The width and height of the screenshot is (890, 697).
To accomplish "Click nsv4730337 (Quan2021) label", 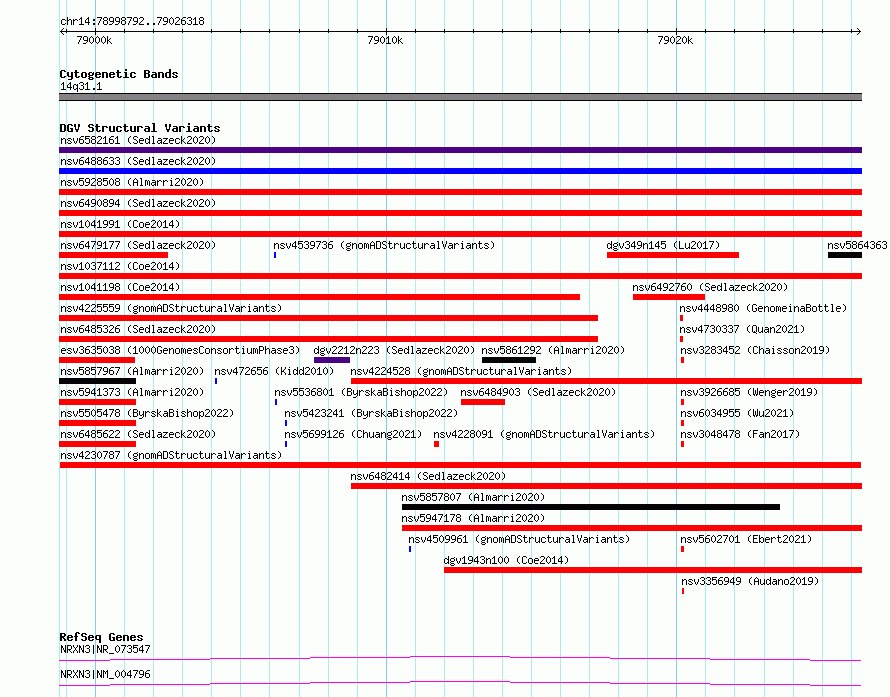I will pyautogui.click(x=742, y=329).
